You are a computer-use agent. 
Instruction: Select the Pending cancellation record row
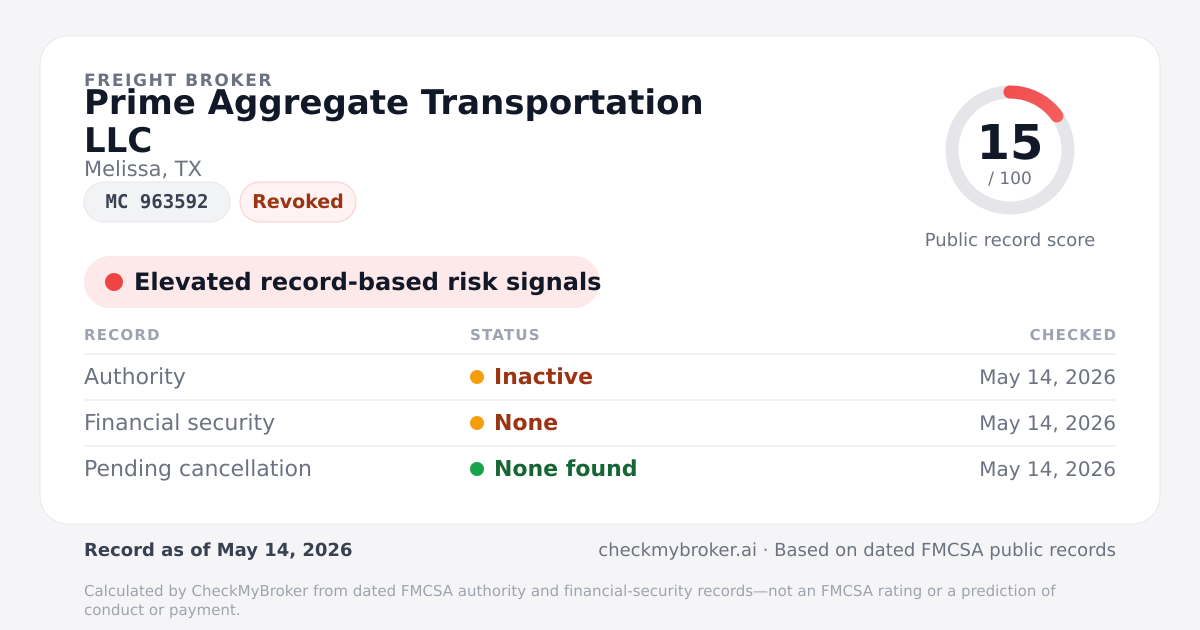tap(600, 469)
